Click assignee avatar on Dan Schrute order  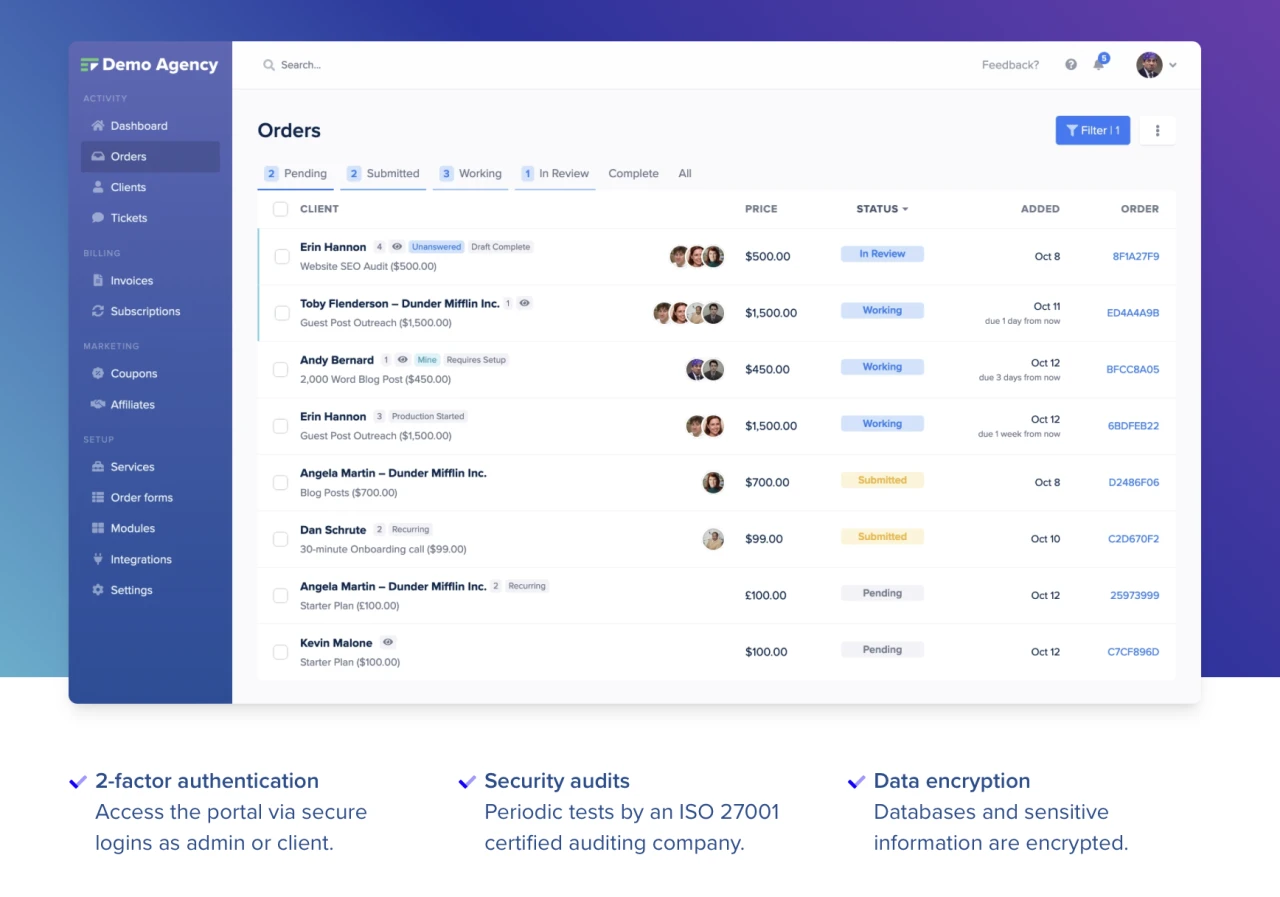(713, 539)
